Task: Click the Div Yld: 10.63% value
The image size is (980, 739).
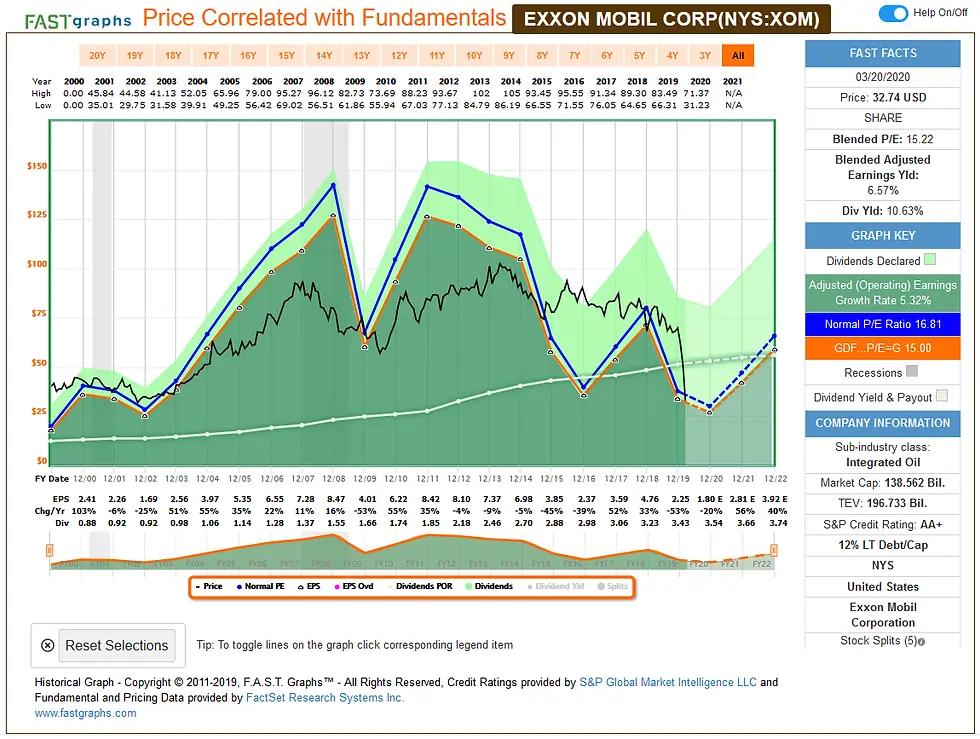Action: click(x=882, y=211)
